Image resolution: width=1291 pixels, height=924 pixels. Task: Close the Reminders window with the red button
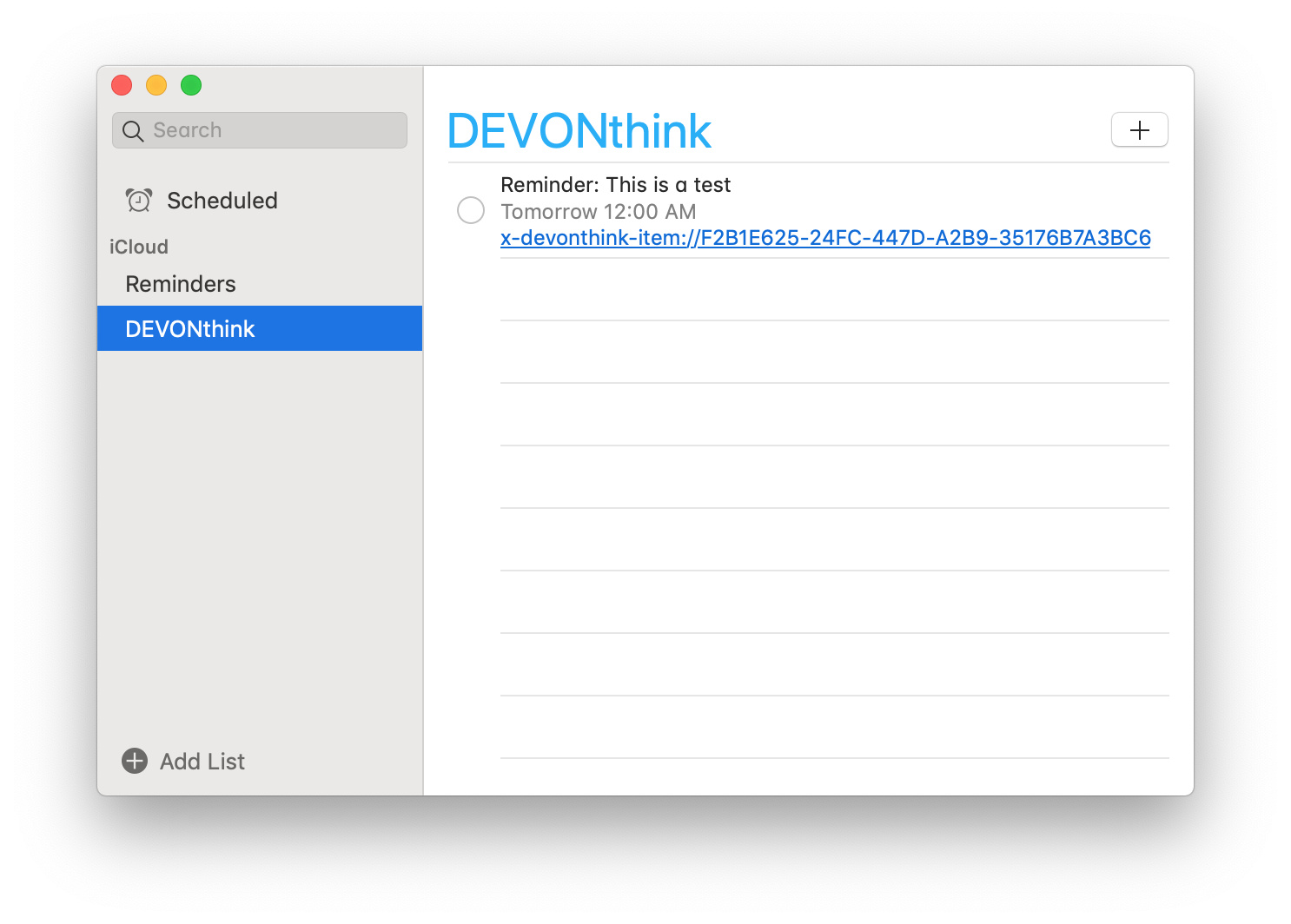click(122, 85)
